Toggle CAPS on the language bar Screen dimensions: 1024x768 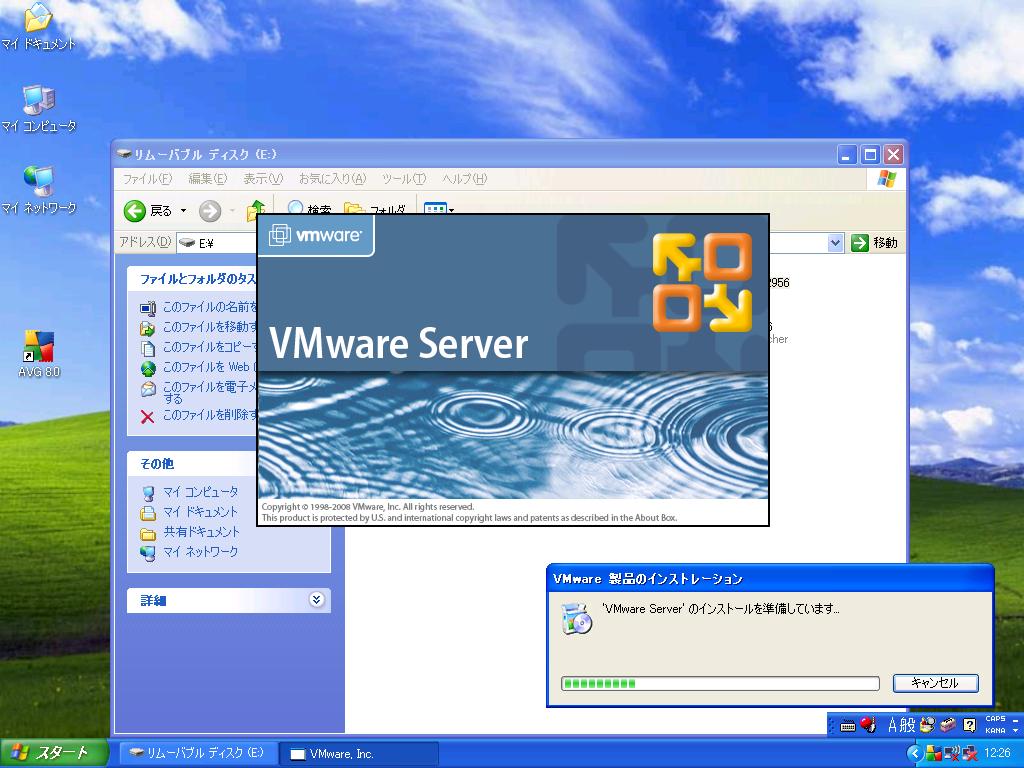(x=995, y=718)
